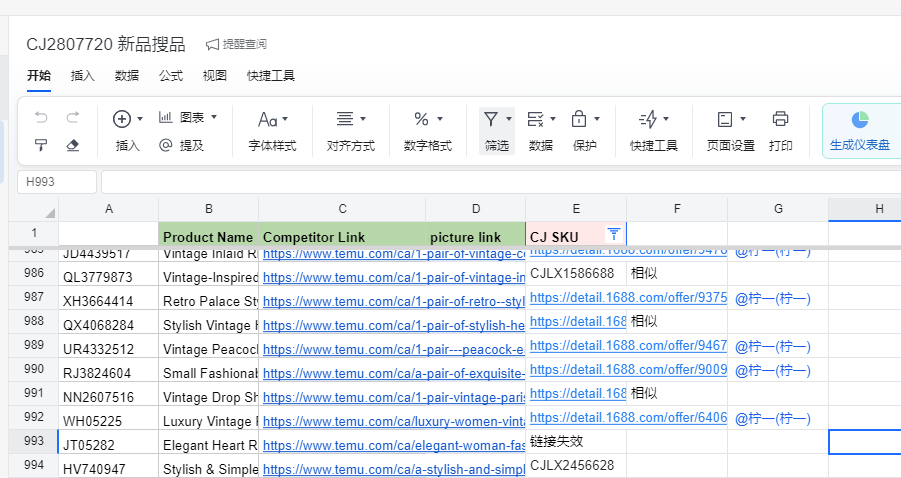901x478 pixels.
Task: Click the name box showing H993
Action: pos(57,182)
